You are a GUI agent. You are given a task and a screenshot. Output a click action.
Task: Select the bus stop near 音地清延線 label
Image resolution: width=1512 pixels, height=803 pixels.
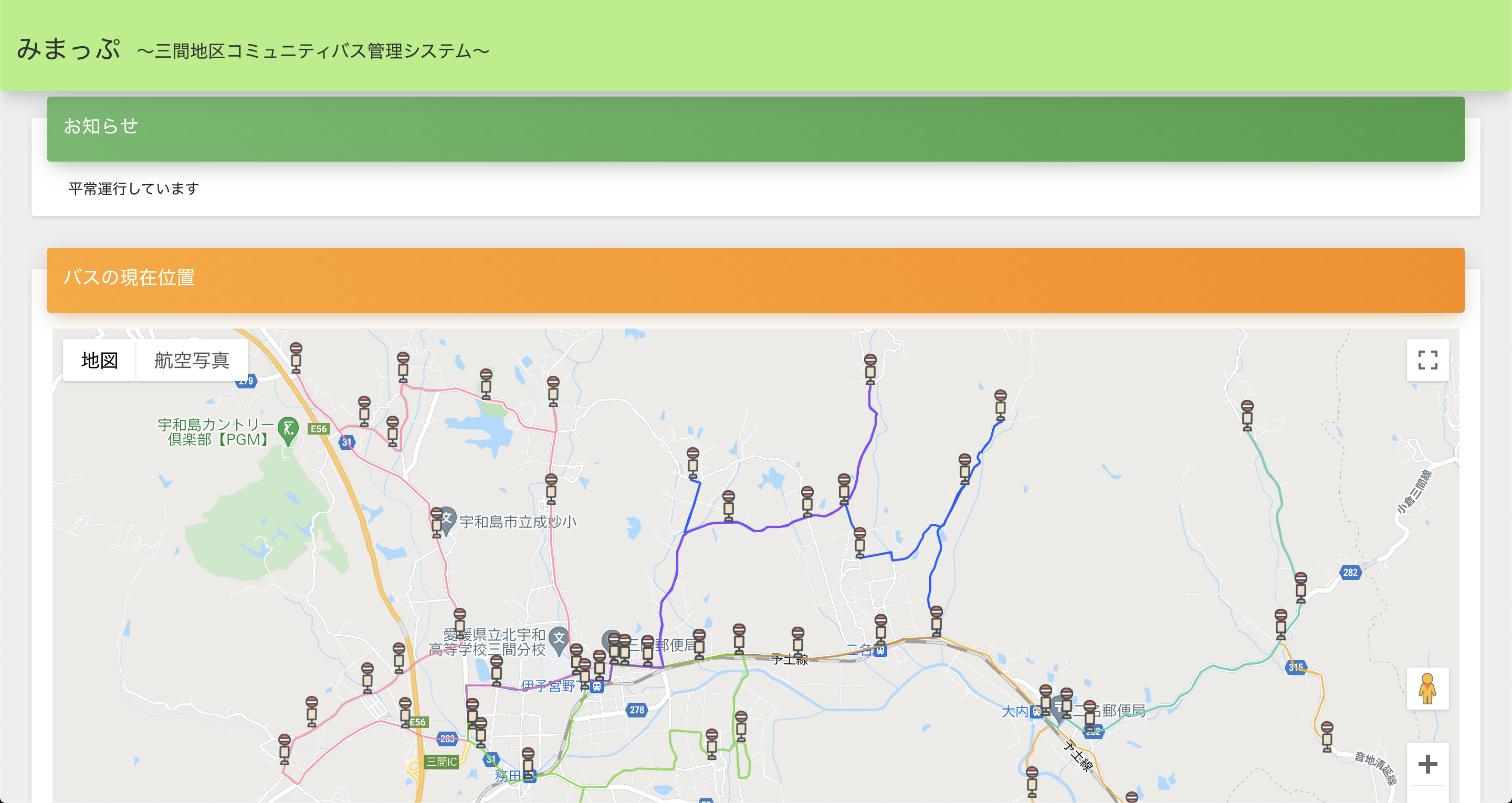[1327, 737]
